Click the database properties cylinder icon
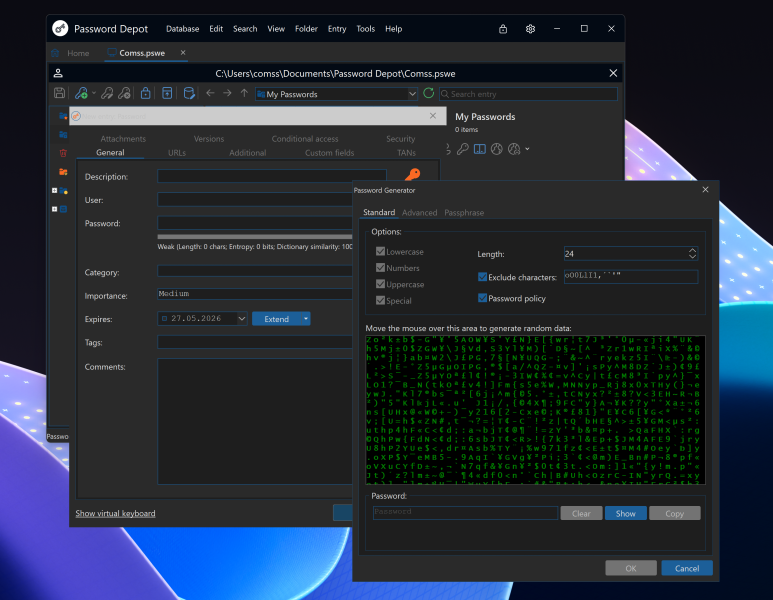The width and height of the screenshot is (773, 600). click(x=189, y=93)
